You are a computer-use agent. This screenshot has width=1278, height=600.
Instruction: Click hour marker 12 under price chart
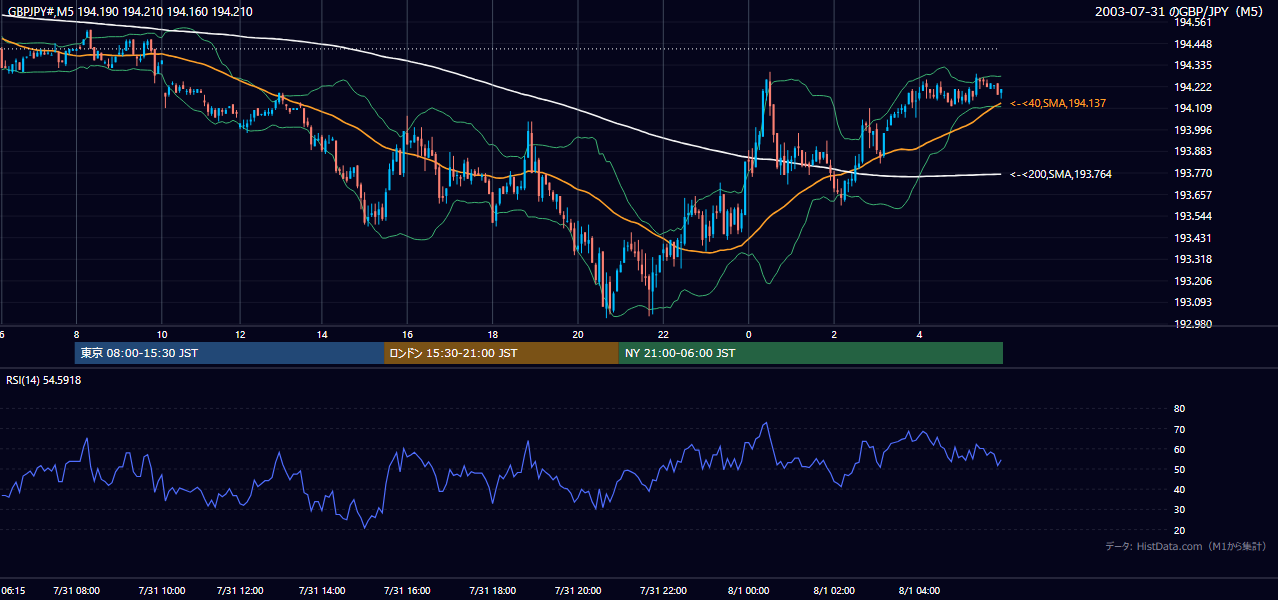(240, 334)
